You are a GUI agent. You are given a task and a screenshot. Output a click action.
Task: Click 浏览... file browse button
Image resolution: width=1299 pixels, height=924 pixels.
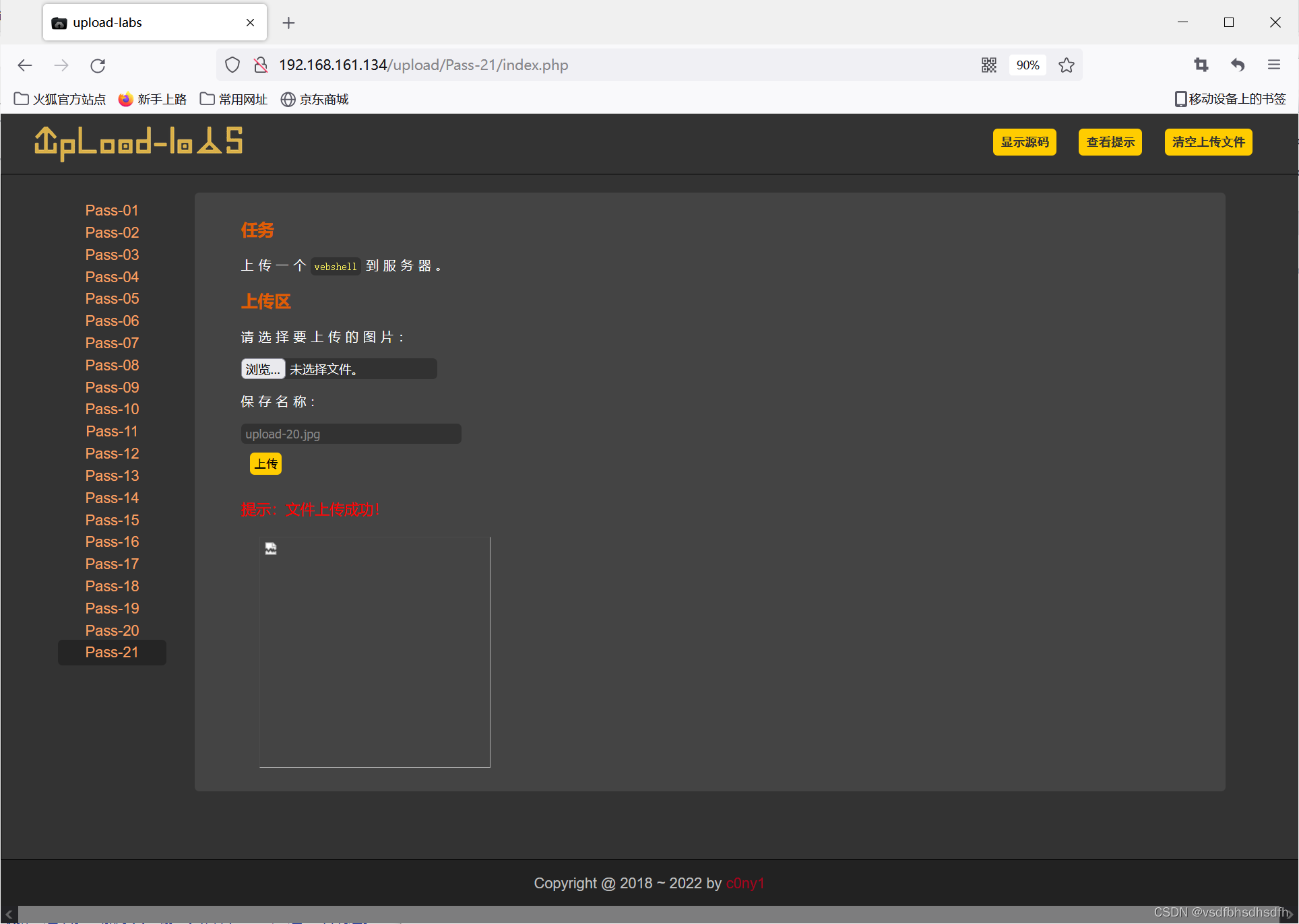(263, 369)
